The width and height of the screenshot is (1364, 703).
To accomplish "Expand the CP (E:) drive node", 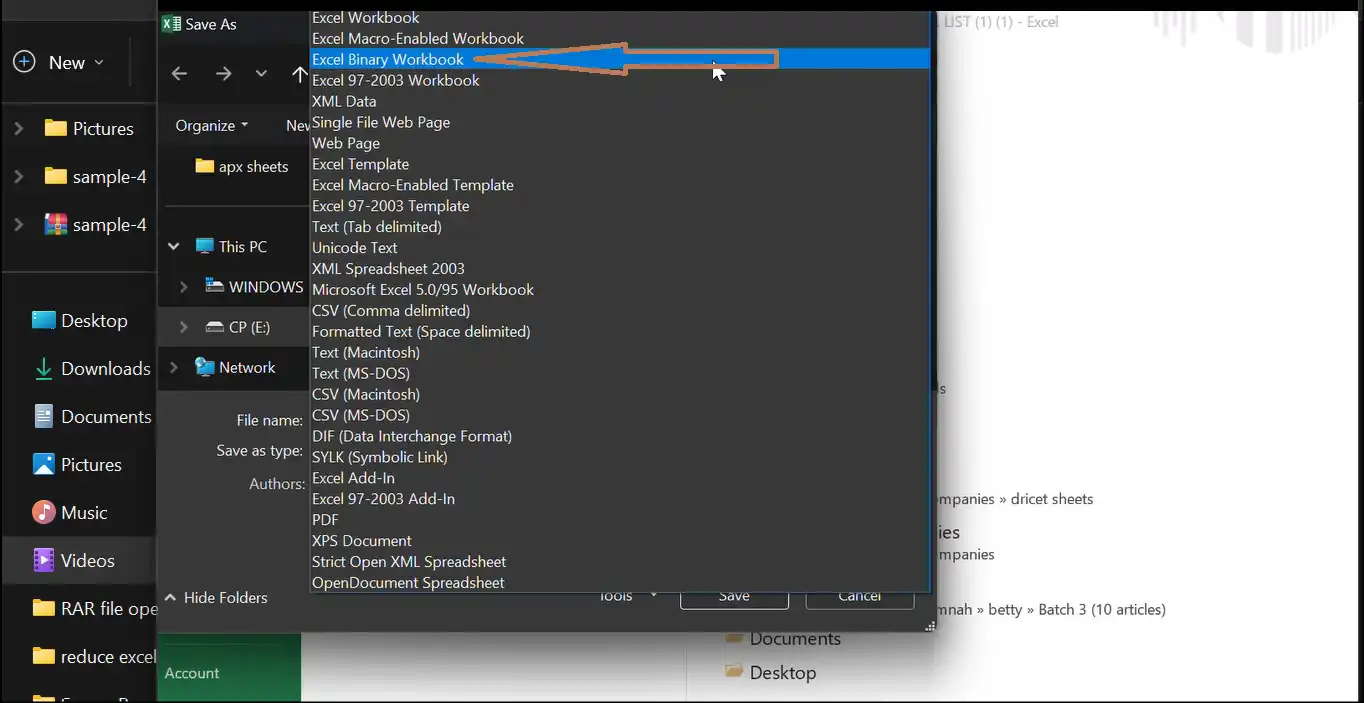I will tap(184, 327).
